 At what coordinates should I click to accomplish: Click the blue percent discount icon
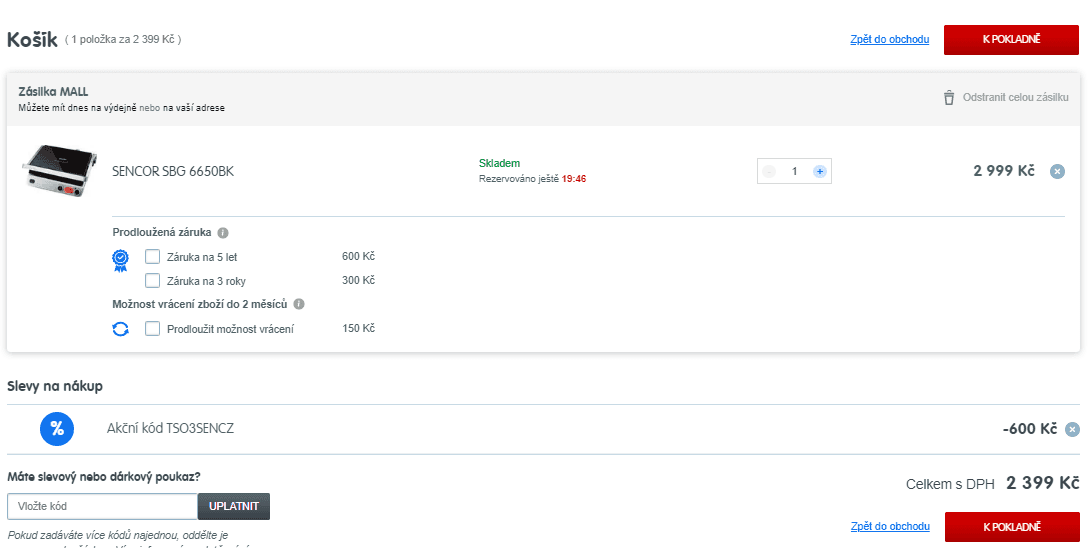(57, 429)
